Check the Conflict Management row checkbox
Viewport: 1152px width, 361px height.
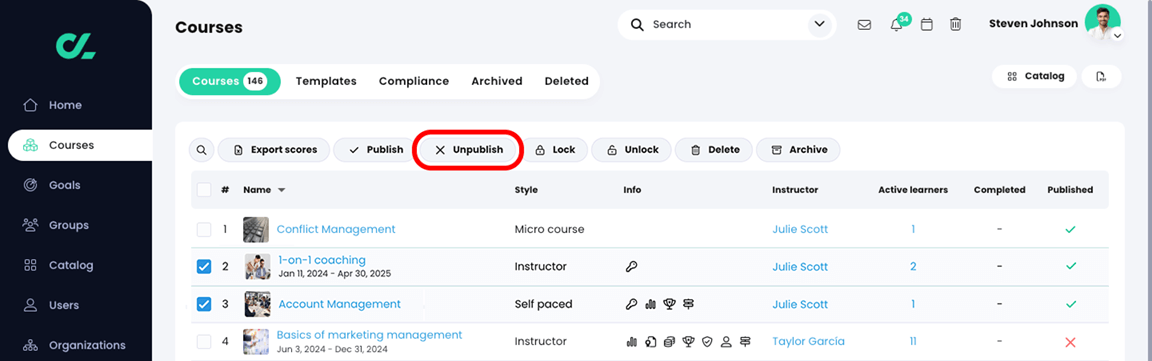(204, 229)
